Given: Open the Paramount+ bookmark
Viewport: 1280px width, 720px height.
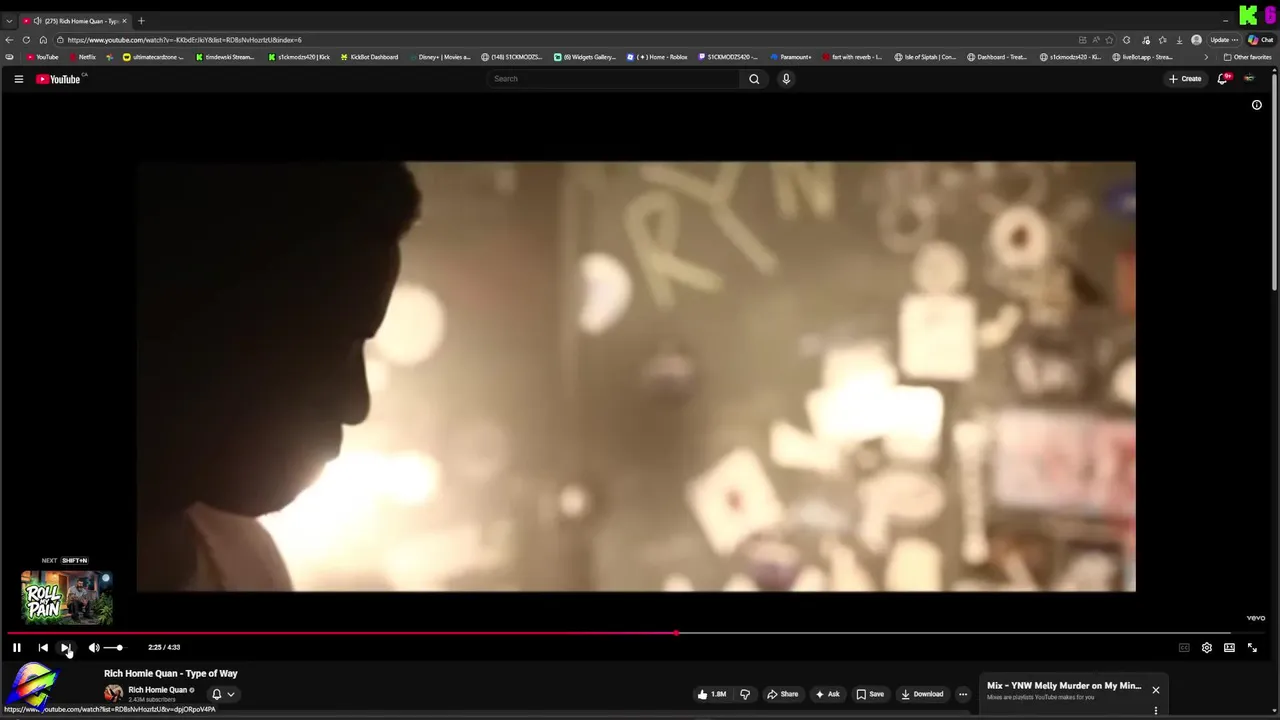Looking at the screenshot, I should coord(790,57).
